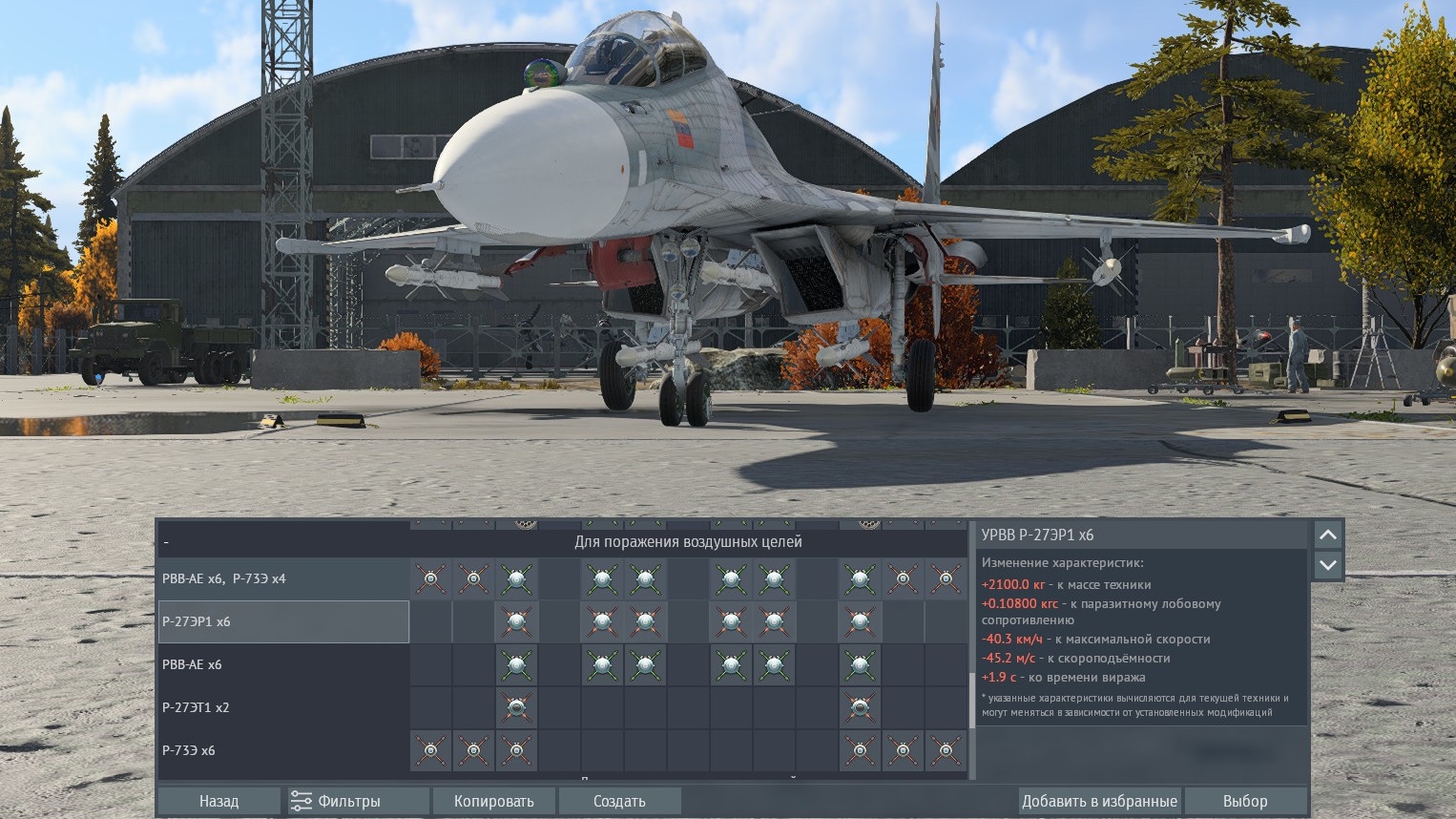
Task: Click the +2100.0 кг mass value
Action: 1013,584
